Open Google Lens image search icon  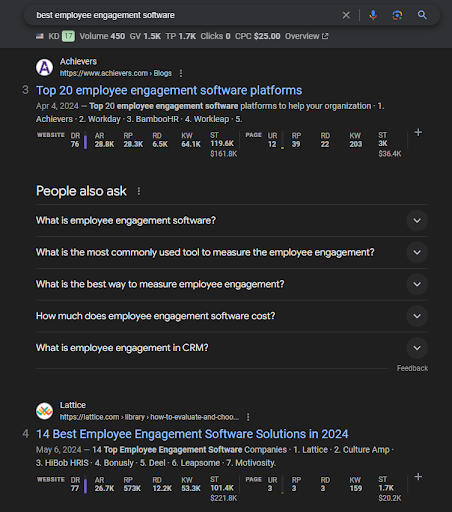(397, 15)
